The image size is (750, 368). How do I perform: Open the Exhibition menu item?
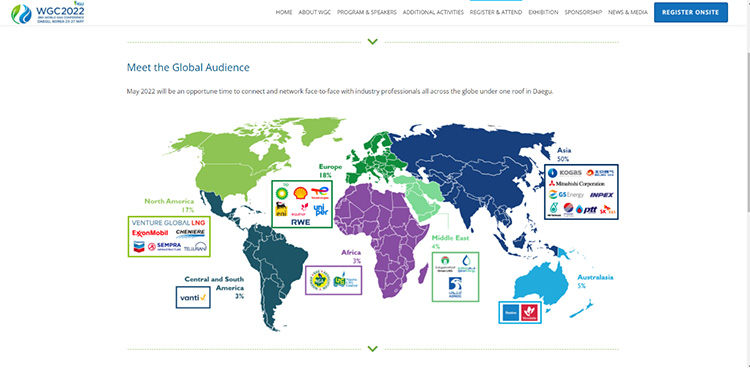tap(543, 12)
